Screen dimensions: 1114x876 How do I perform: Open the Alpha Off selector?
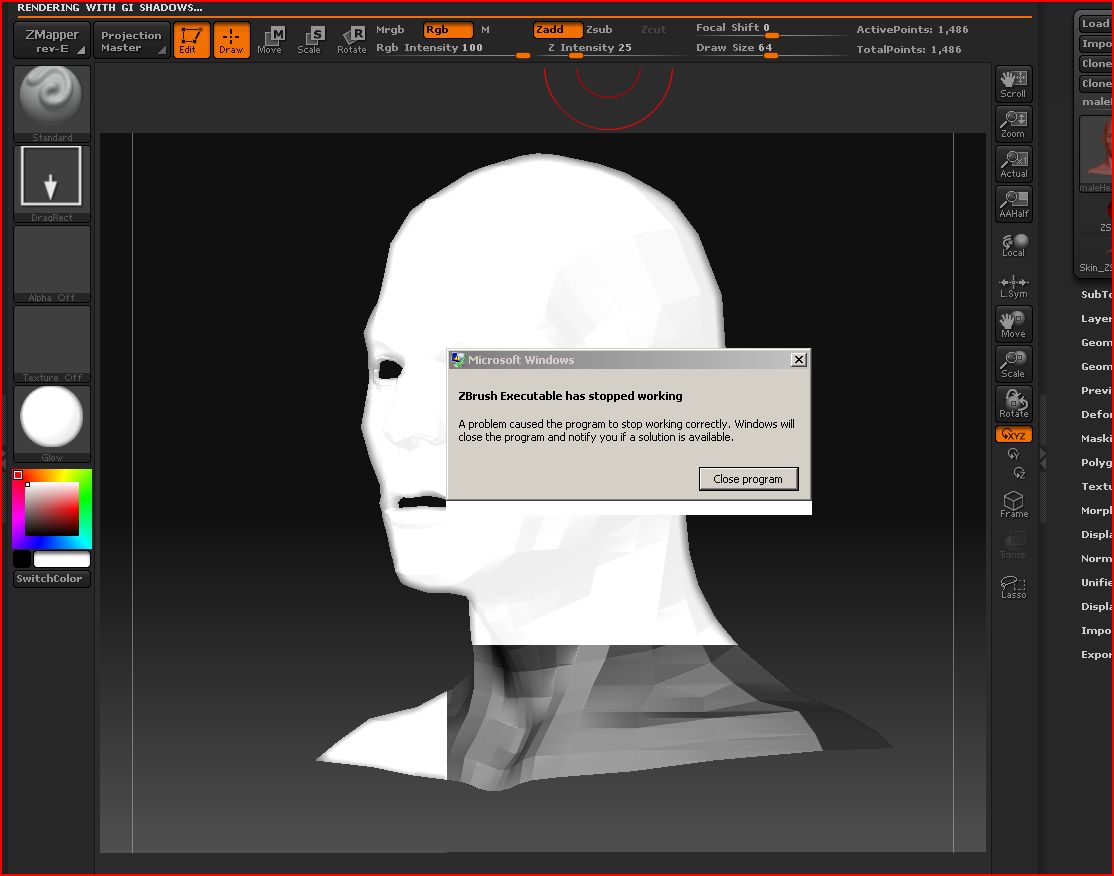(52, 264)
